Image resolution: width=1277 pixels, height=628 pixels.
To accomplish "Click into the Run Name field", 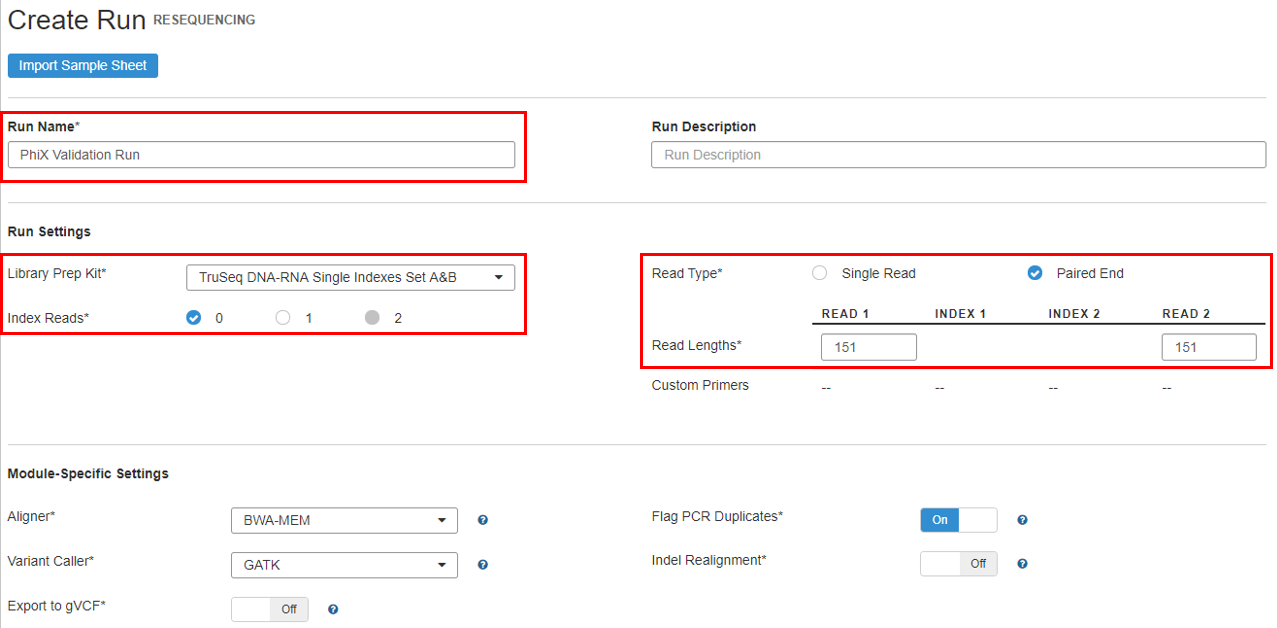I will click(261, 155).
